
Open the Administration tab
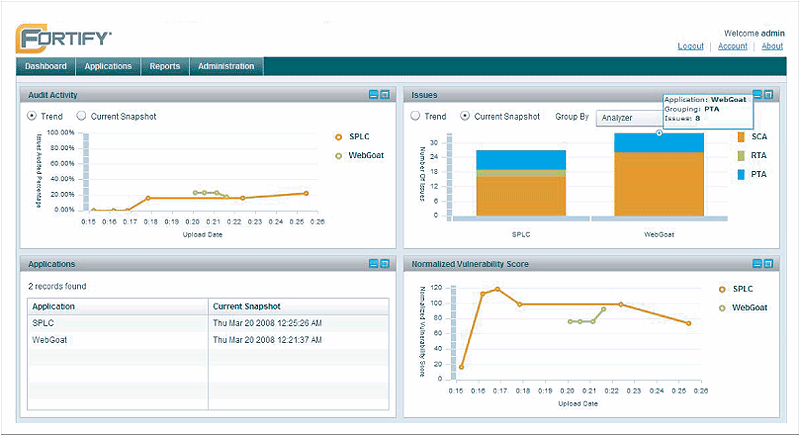click(227, 67)
